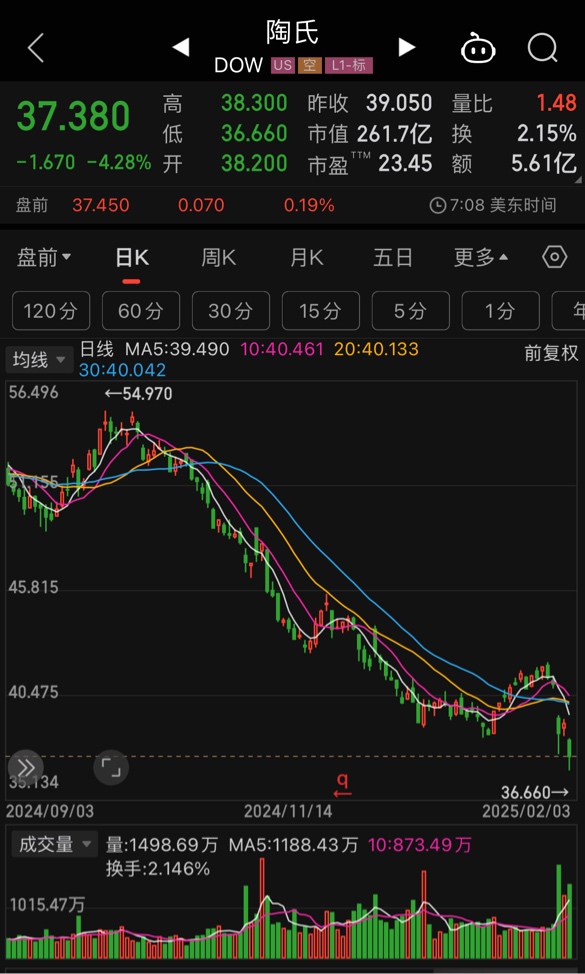Toggle the 前复权 adjustment setting

(551, 353)
